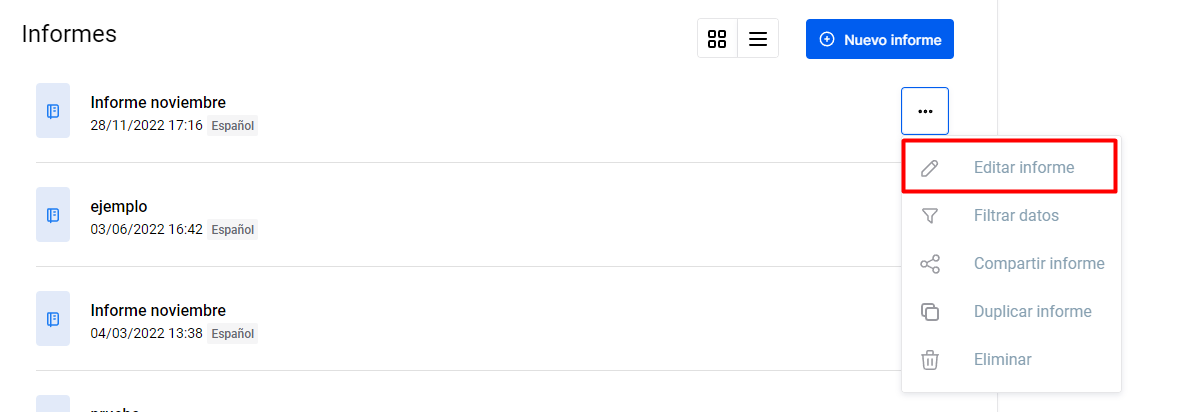Select Filtrar datos from the menu
The height and width of the screenshot is (412, 1177).
point(1010,216)
